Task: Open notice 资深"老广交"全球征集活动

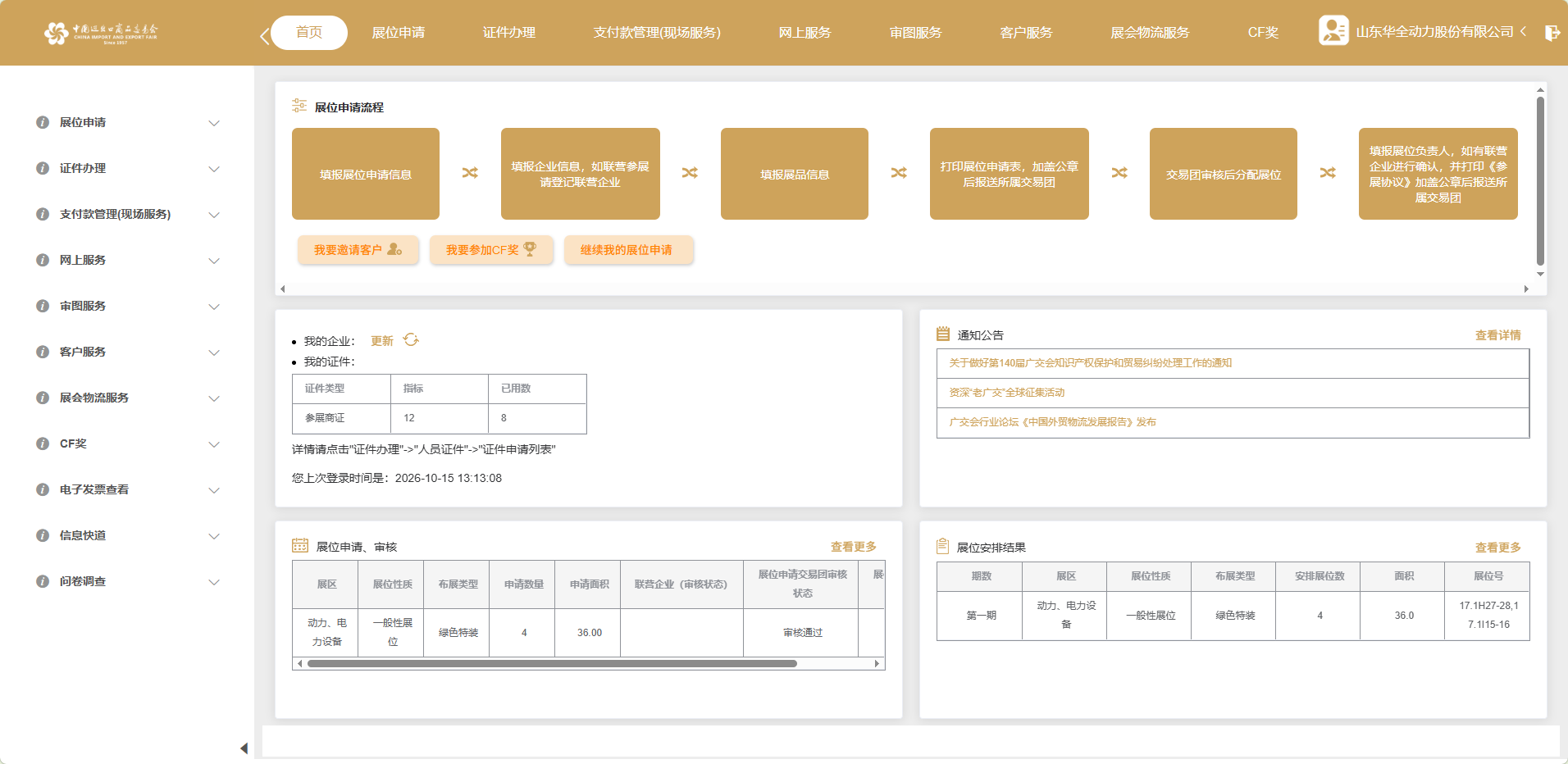Action: click(1007, 393)
